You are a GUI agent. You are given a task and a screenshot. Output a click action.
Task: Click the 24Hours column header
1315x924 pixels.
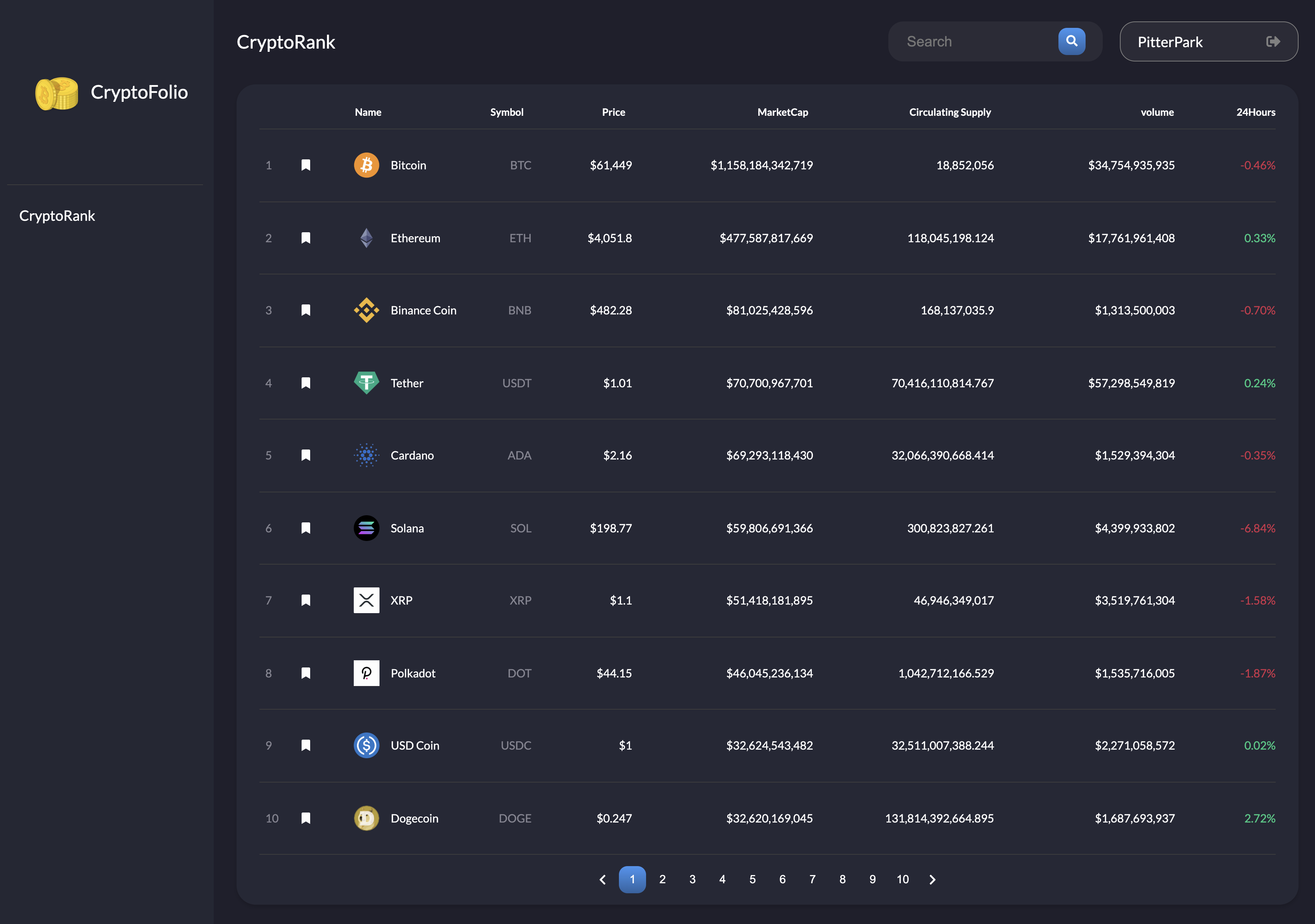(x=1255, y=112)
